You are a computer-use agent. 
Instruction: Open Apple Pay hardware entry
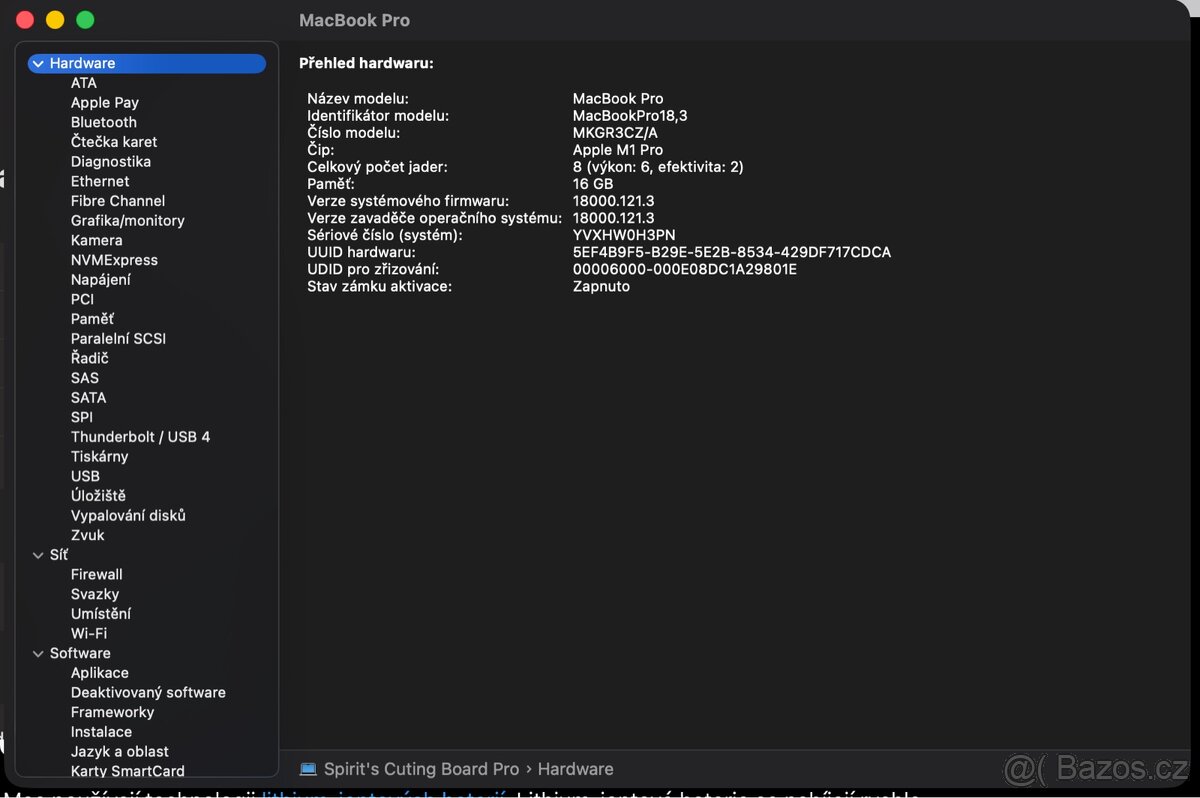coord(105,102)
